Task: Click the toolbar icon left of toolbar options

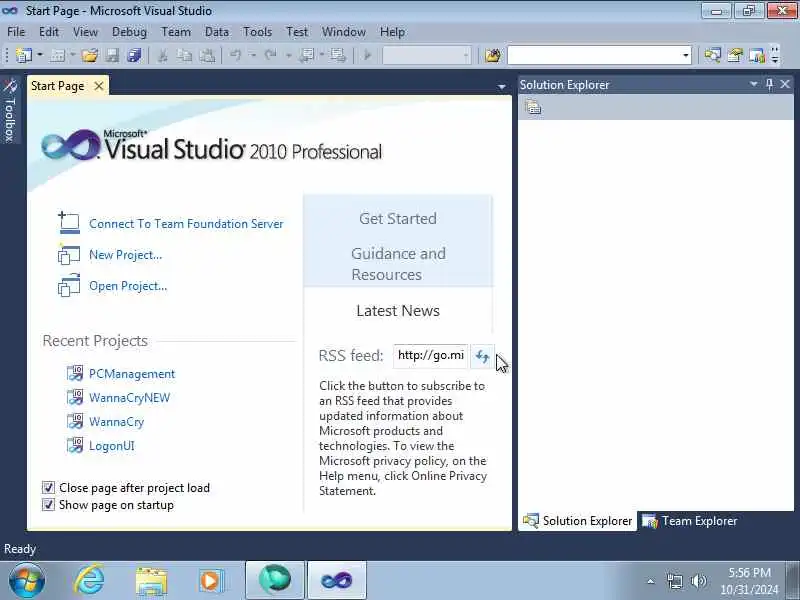Action: coord(757,55)
